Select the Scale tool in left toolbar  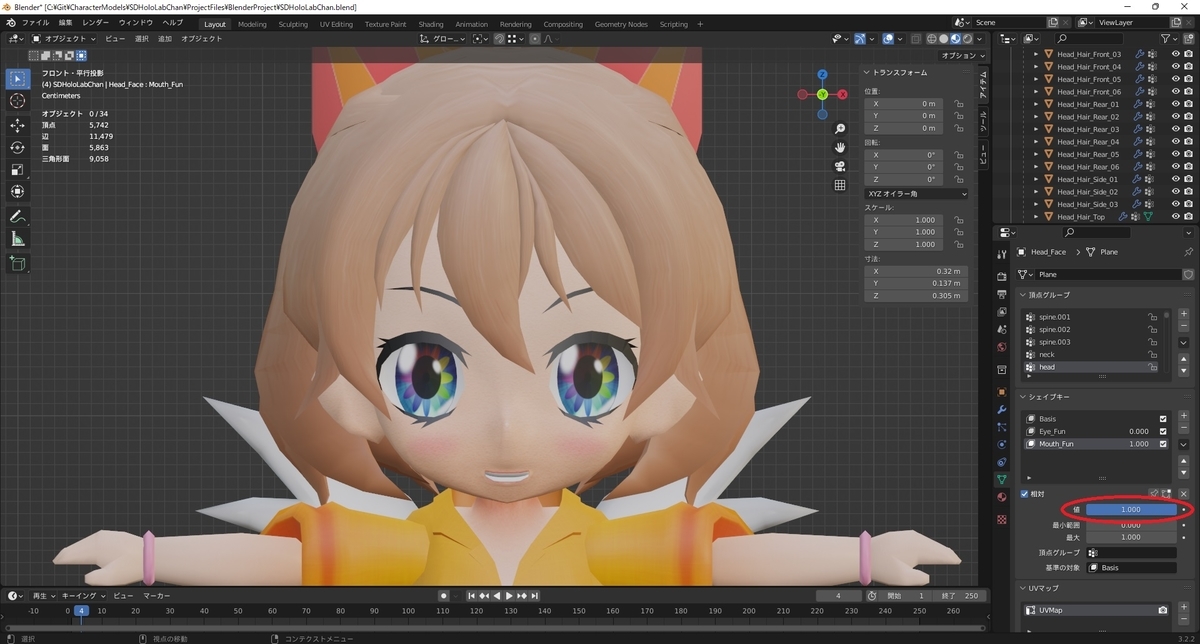18,169
